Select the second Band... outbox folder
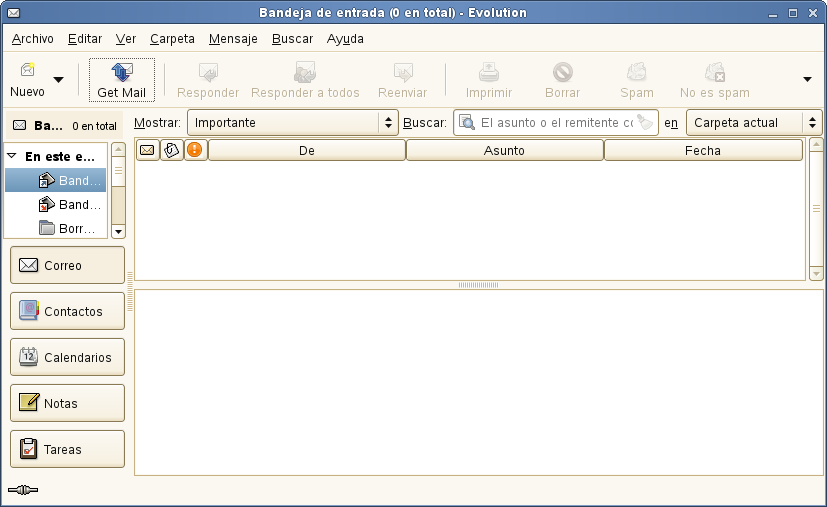 pyautogui.click(x=55, y=204)
